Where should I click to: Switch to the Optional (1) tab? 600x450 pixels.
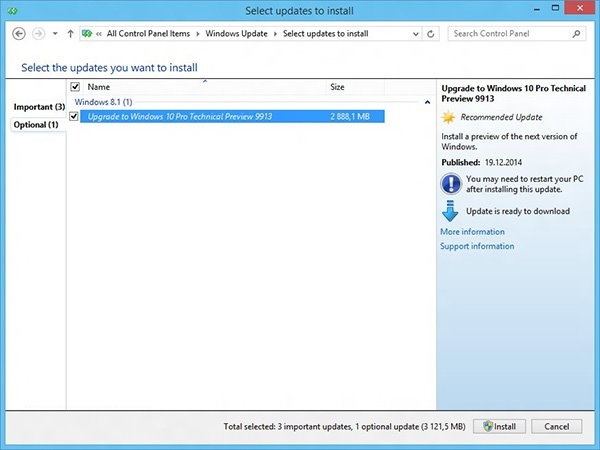pos(36,125)
